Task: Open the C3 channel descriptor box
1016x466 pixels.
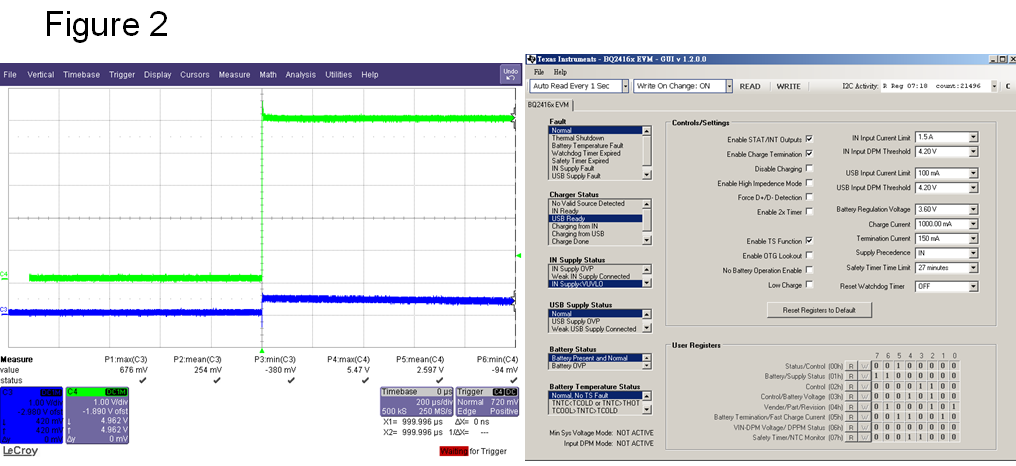Action: point(32,415)
